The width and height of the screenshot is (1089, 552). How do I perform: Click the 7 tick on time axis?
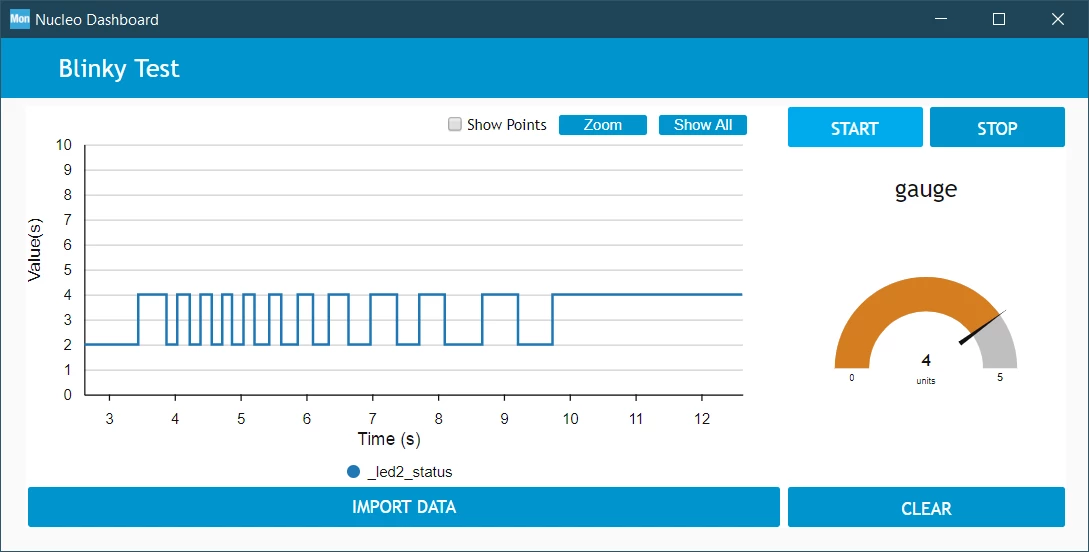pyautogui.click(x=373, y=419)
